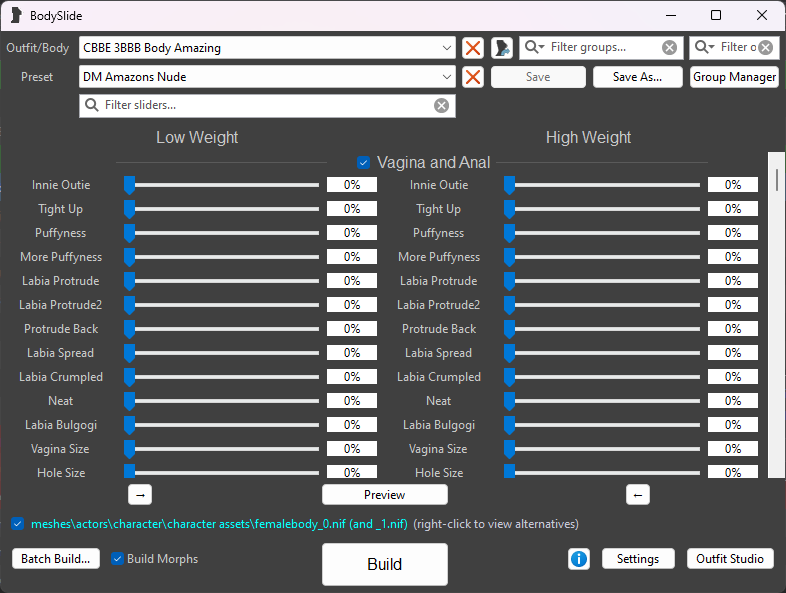Viewport: 786px width, 593px height.
Task: Delete the selected Outfit/Body project (red X)
Action: click(x=473, y=48)
